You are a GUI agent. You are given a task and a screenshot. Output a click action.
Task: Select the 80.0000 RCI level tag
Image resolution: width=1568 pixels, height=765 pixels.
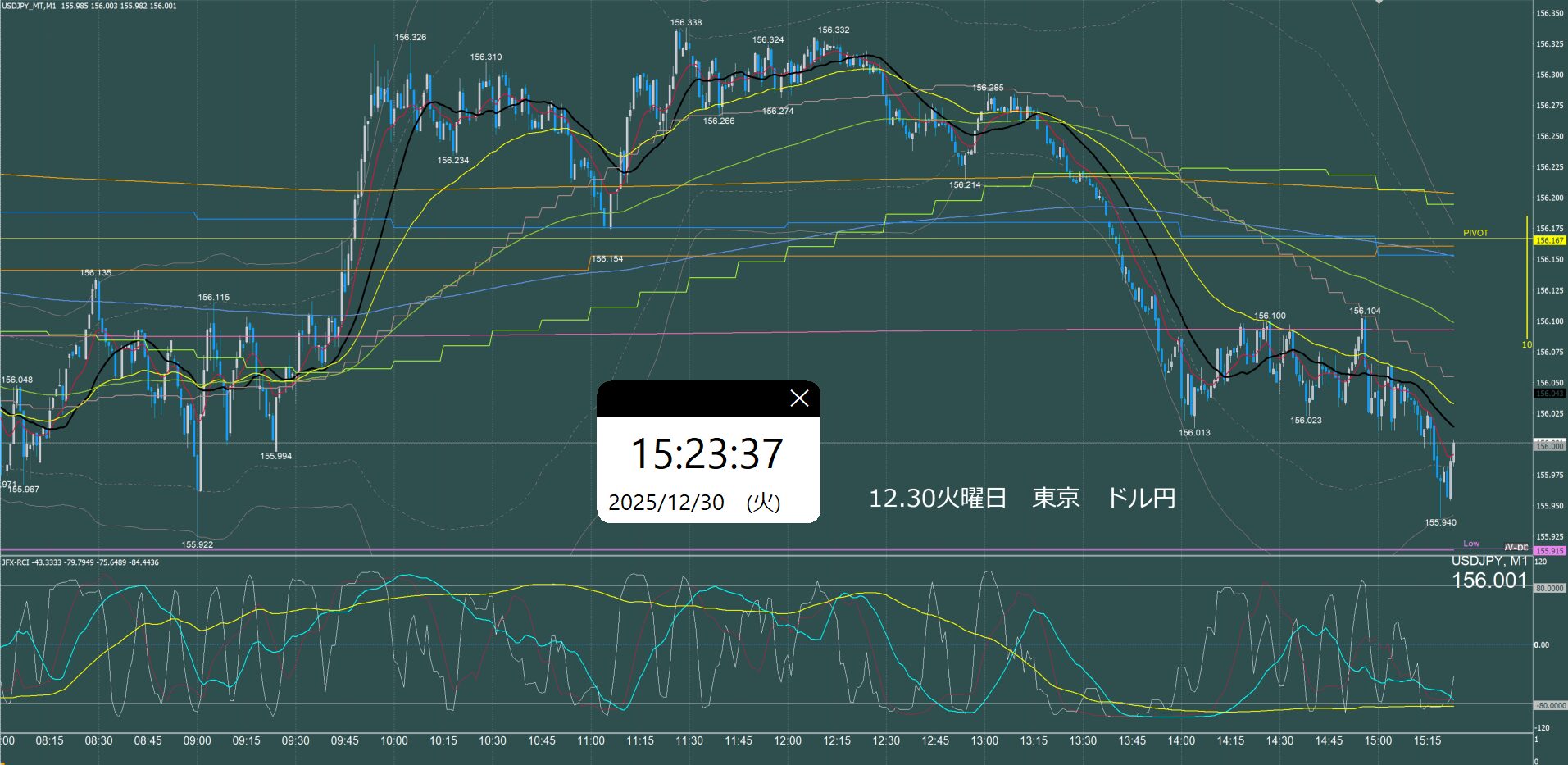(x=1549, y=589)
